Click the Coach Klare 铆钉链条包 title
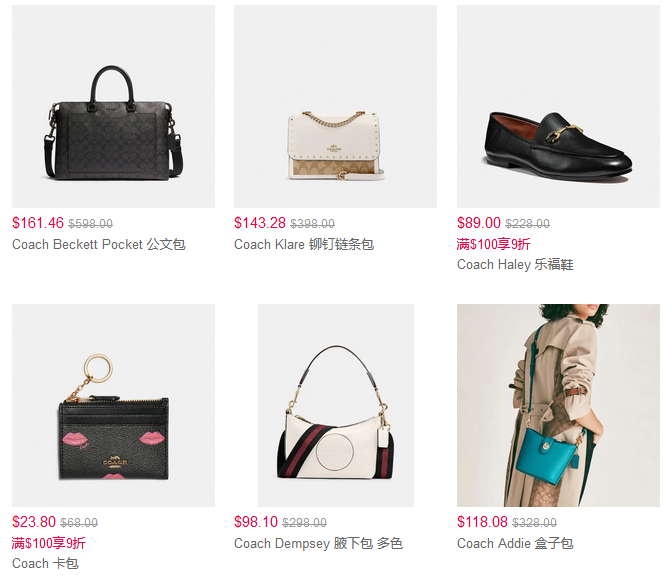 coord(304,244)
